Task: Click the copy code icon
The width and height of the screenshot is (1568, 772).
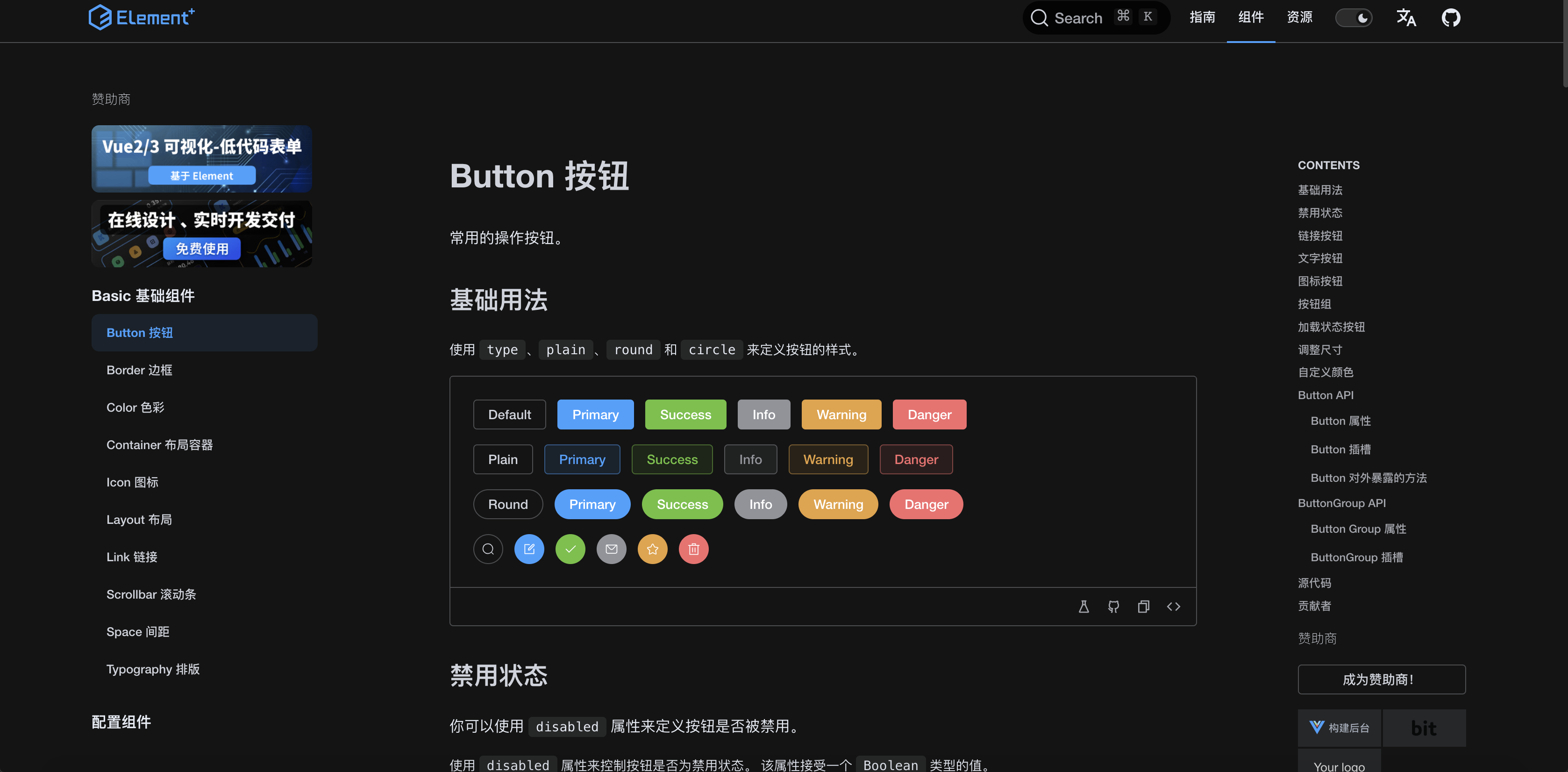Action: coord(1144,606)
